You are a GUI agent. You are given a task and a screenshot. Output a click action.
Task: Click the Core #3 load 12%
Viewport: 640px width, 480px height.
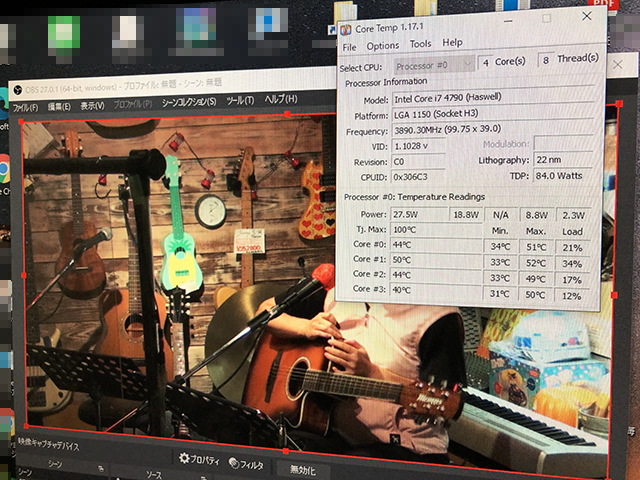[572, 296]
